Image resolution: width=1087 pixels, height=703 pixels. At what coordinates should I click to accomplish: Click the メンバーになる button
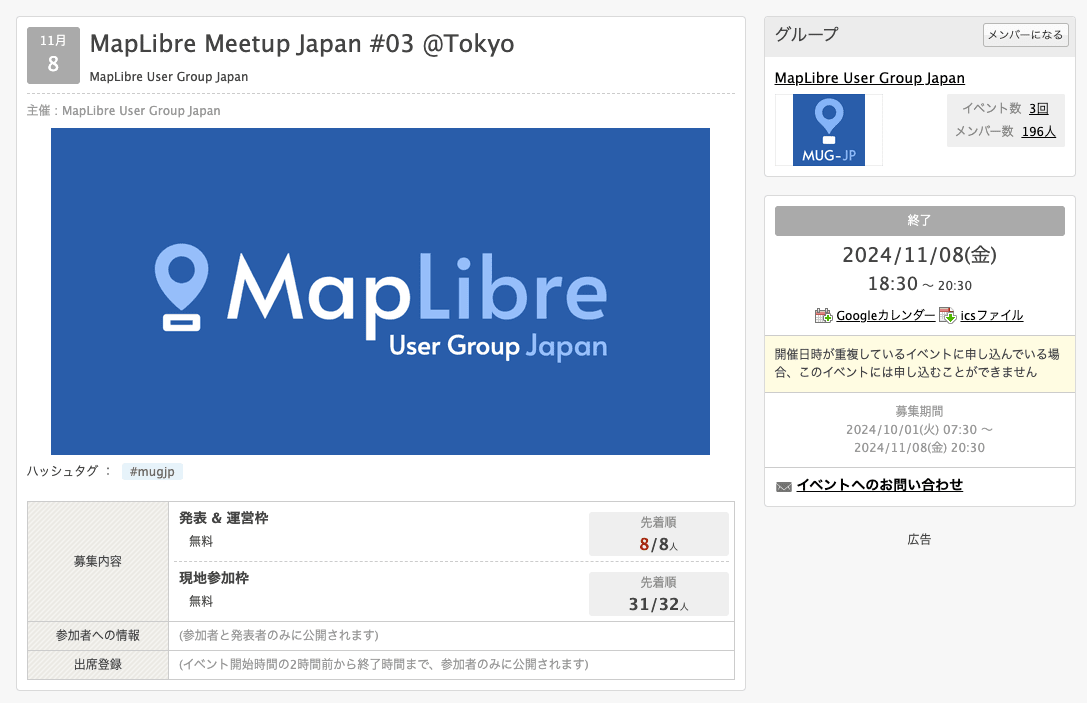(x=1025, y=35)
